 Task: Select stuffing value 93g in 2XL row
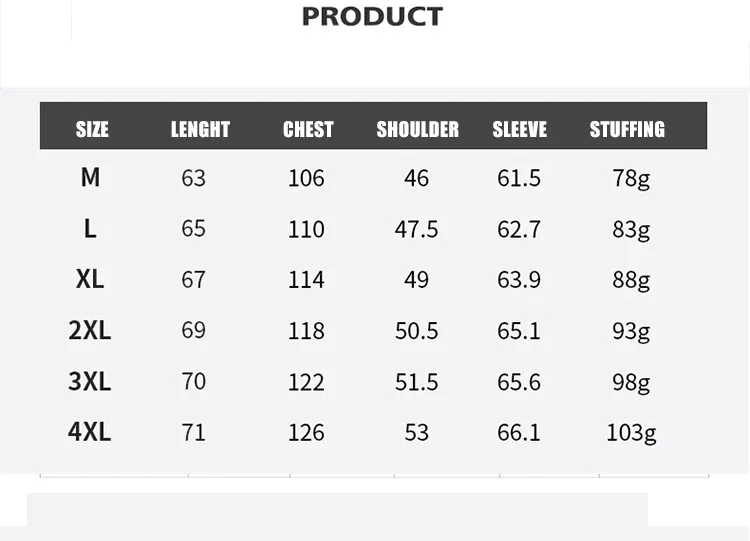631,331
